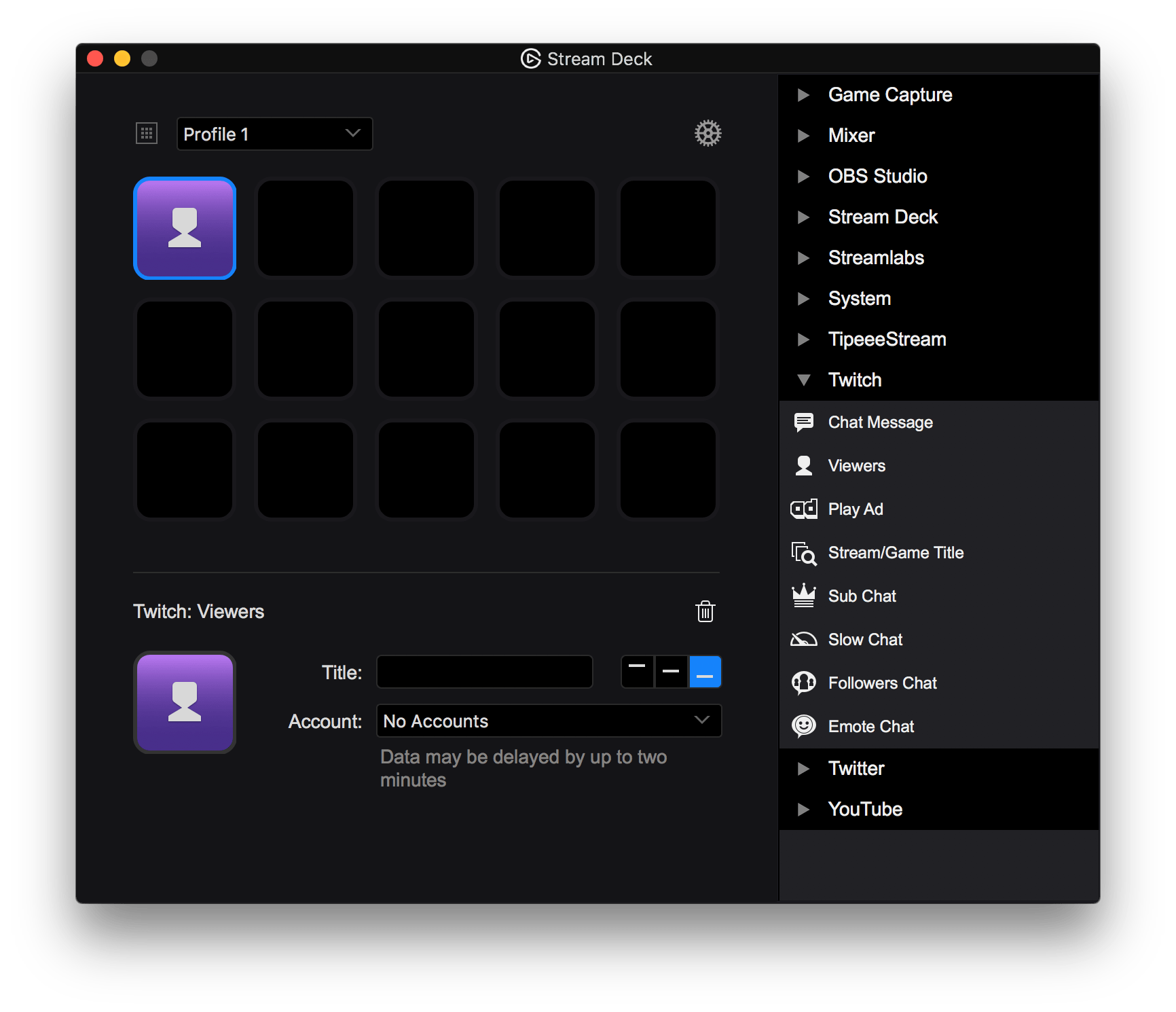
Task: Expand the Twitter category
Action: coord(803,769)
